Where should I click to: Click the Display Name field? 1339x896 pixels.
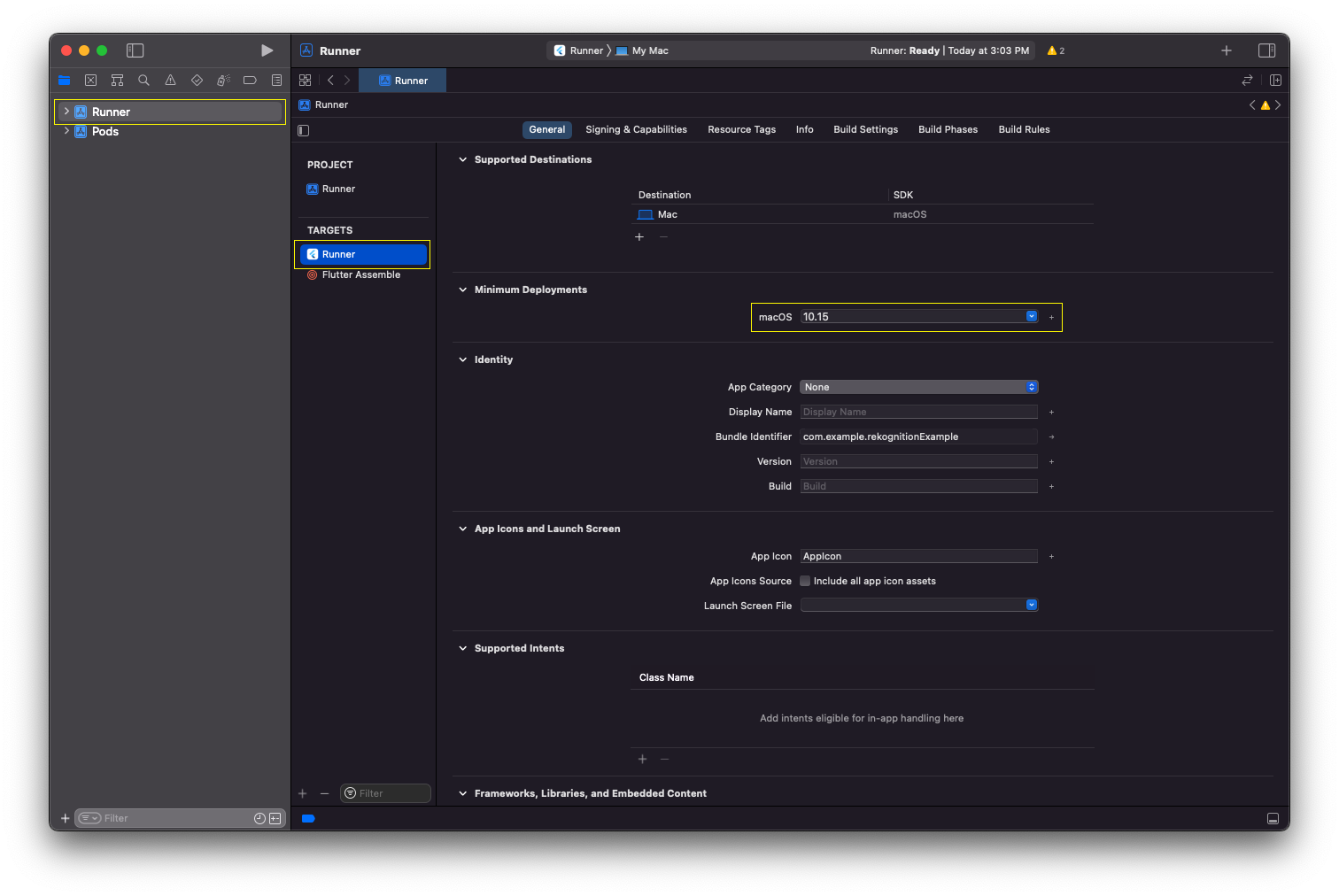[919, 412]
